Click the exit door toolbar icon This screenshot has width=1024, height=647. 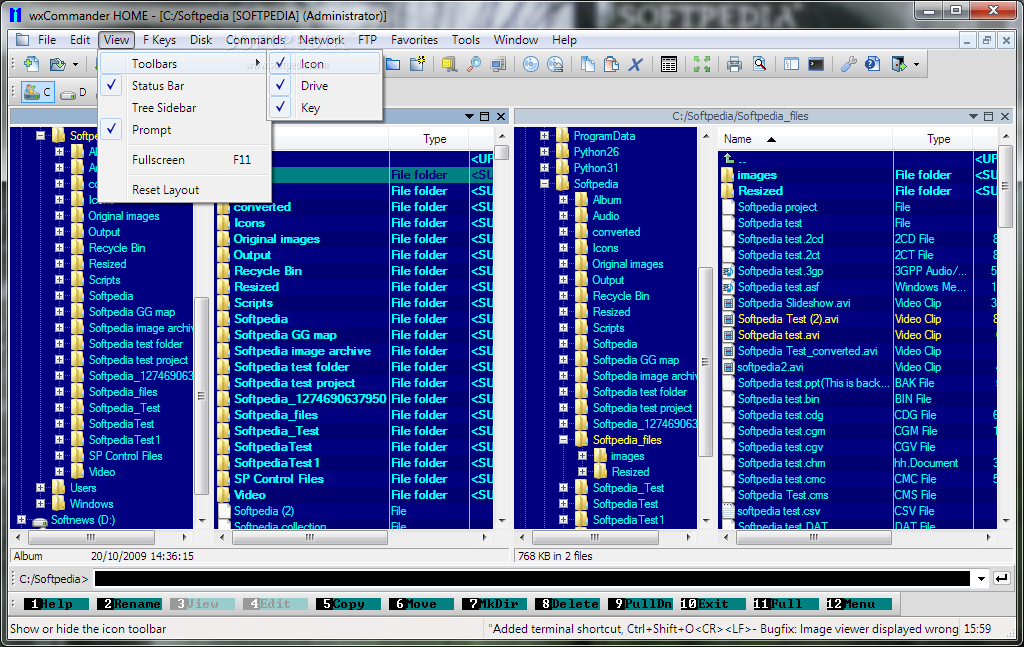point(899,64)
